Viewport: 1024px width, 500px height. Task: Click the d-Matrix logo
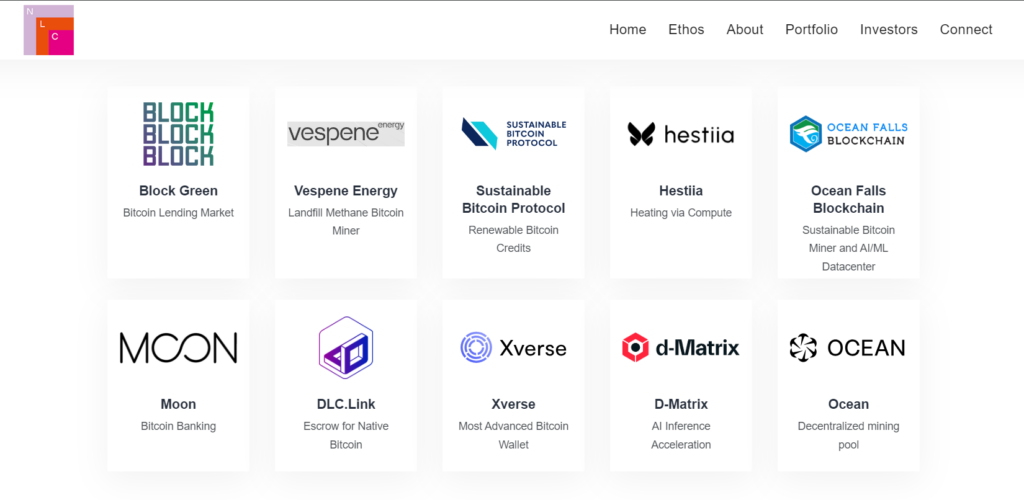681,347
